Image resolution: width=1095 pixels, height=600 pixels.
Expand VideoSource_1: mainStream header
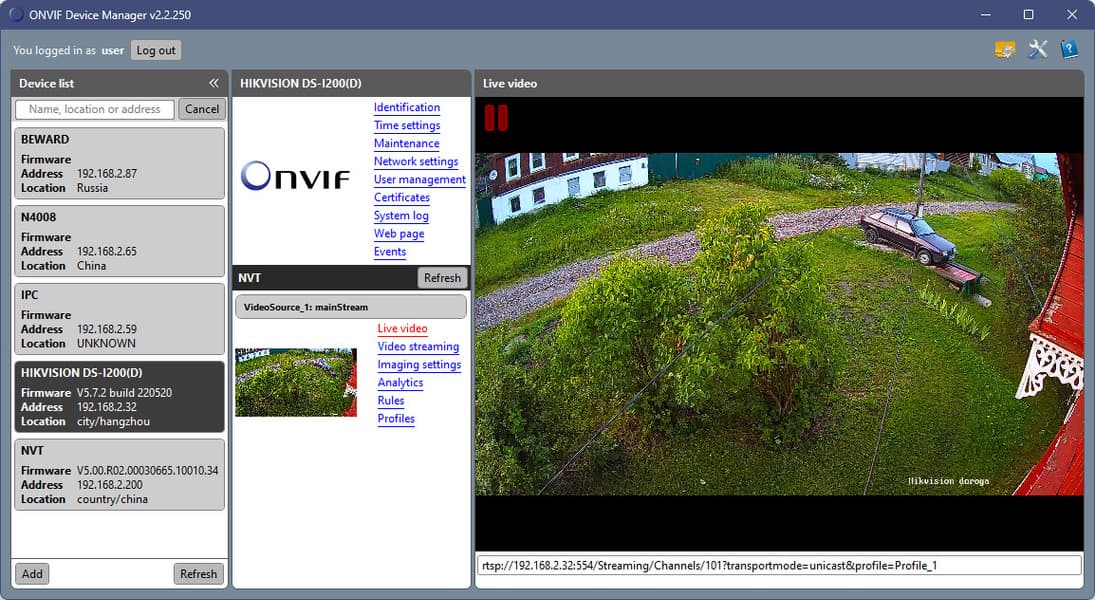tap(351, 307)
